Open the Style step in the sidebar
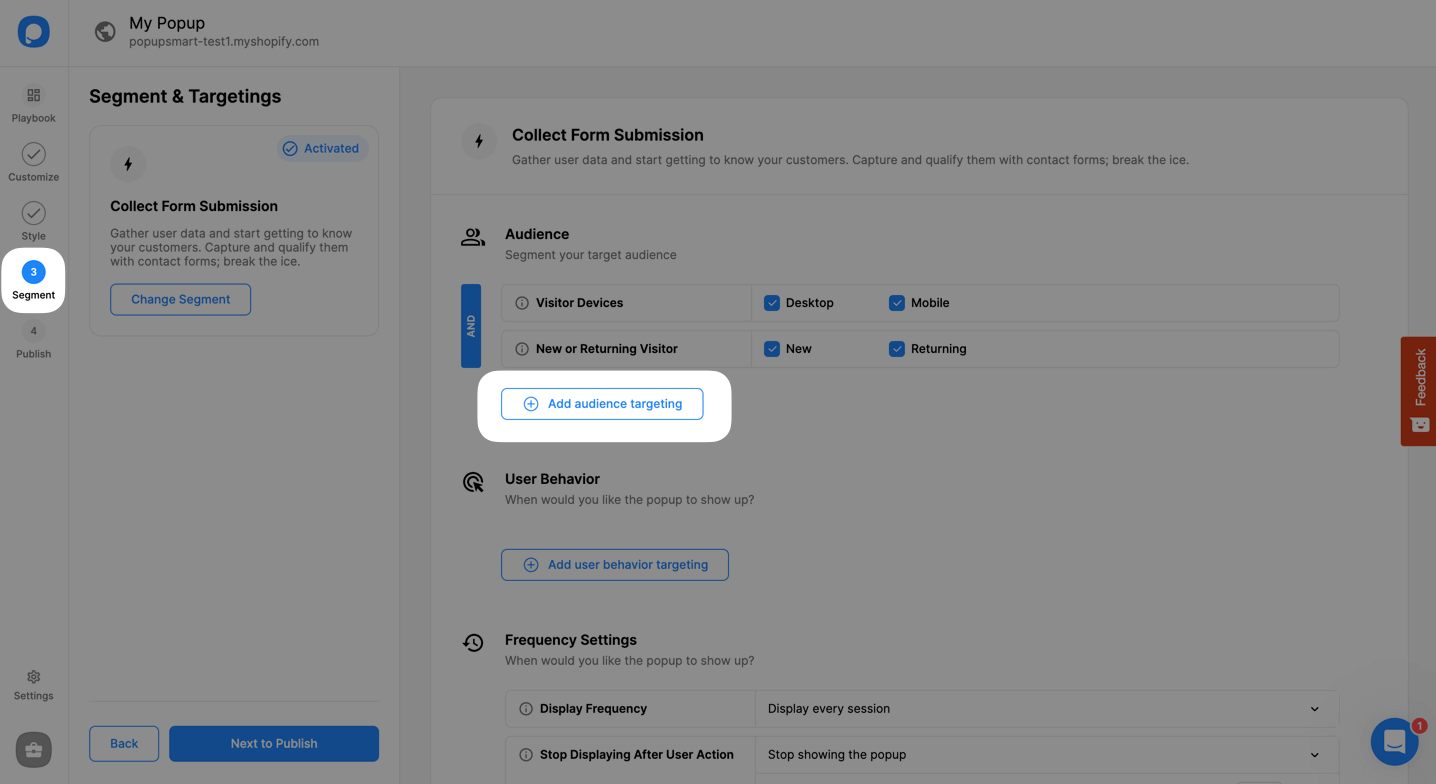Image resolution: width=1436 pixels, height=784 pixels. coord(33,221)
